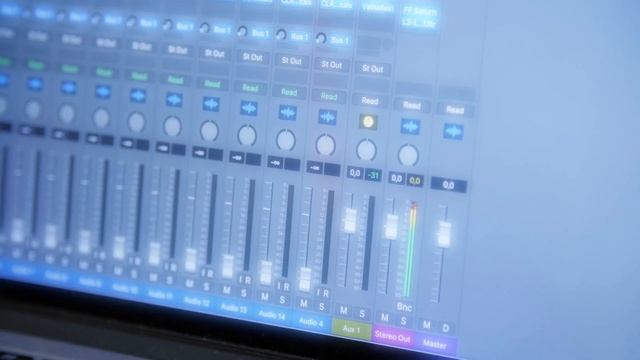Select the Audio 4 channel name label
Viewport: 640px width, 360px height.
point(311,322)
